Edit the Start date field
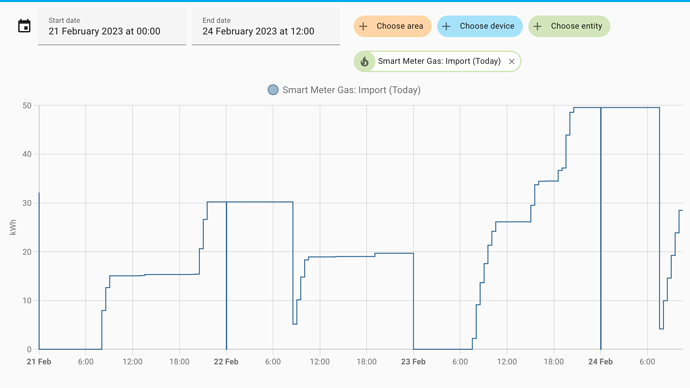The width and height of the screenshot is (690, 388). click(x=112, y=26)
